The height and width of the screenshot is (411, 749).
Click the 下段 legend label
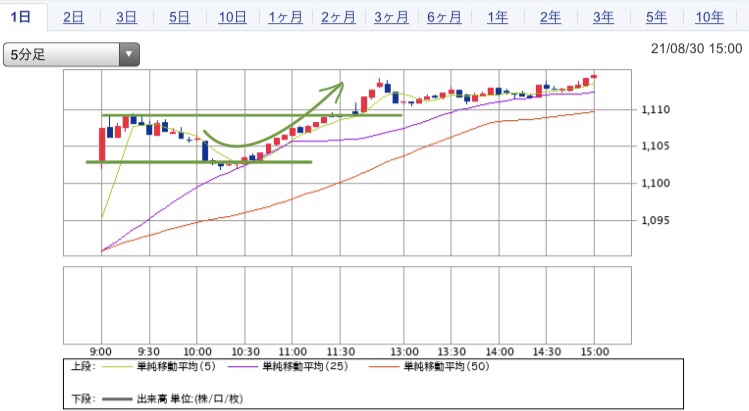(x=84, y=399)
